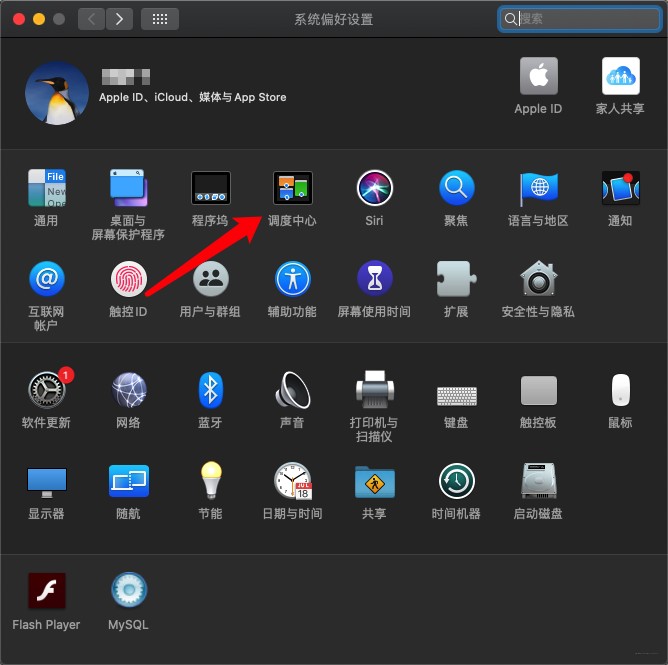Open 启动磁盘 (Startup Disk) pane
668x665 pixels.
(x=538, y=481)
